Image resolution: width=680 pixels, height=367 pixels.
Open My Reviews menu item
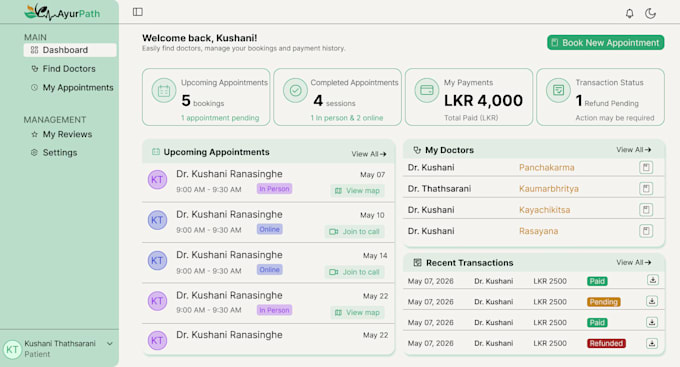(x=62, y=134)
